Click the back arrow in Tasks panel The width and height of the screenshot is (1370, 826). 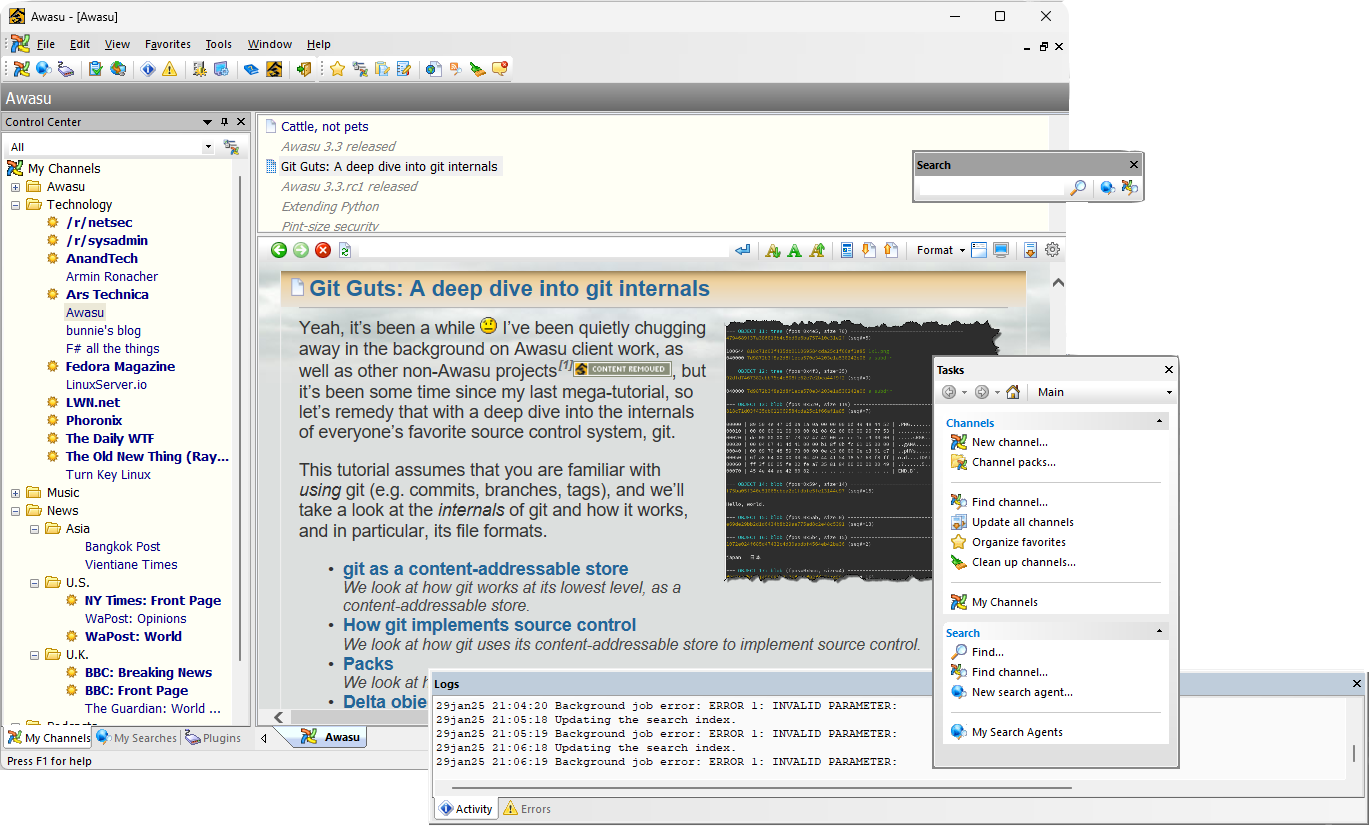(x=950, y=392)
